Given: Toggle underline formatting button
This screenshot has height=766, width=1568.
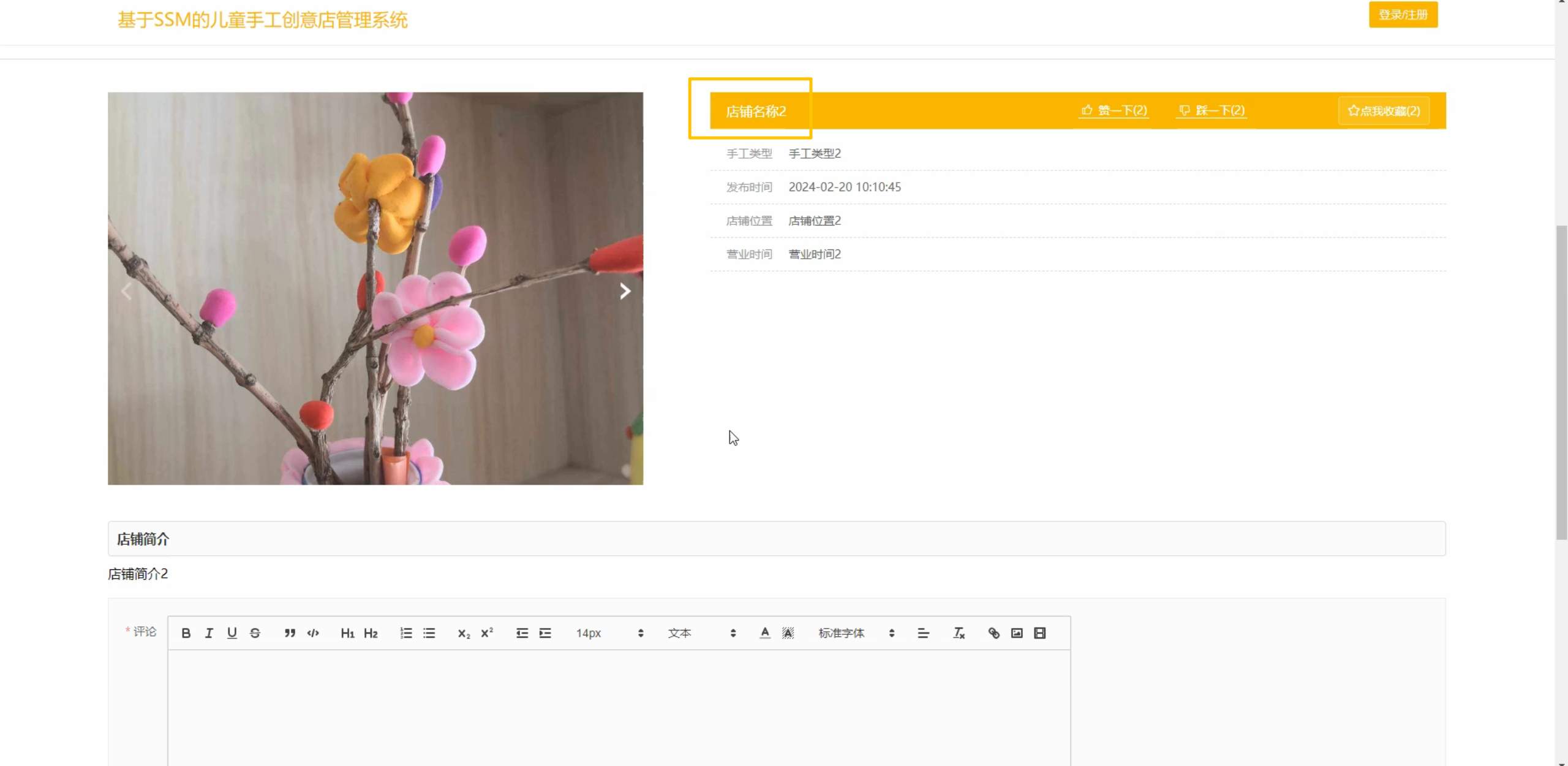Looking at the screenshot, I should pyautogui.click(x=232, y=633).
